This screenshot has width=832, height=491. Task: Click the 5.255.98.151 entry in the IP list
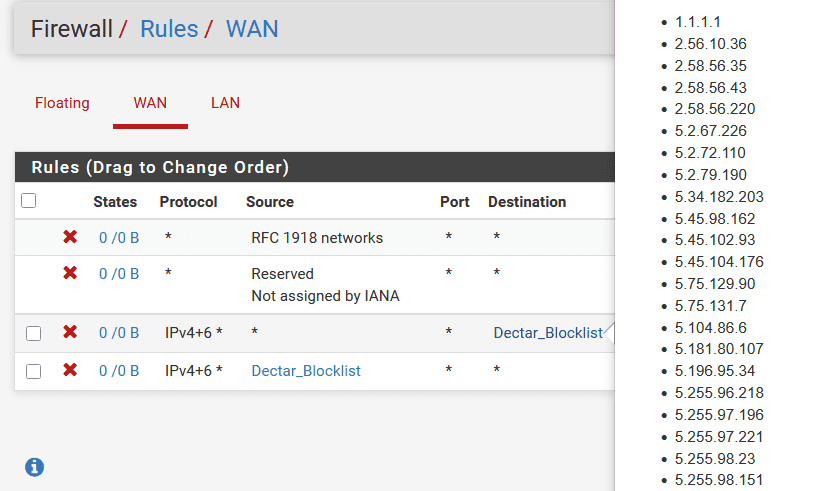pyautogui.click(x=719, y=480)
